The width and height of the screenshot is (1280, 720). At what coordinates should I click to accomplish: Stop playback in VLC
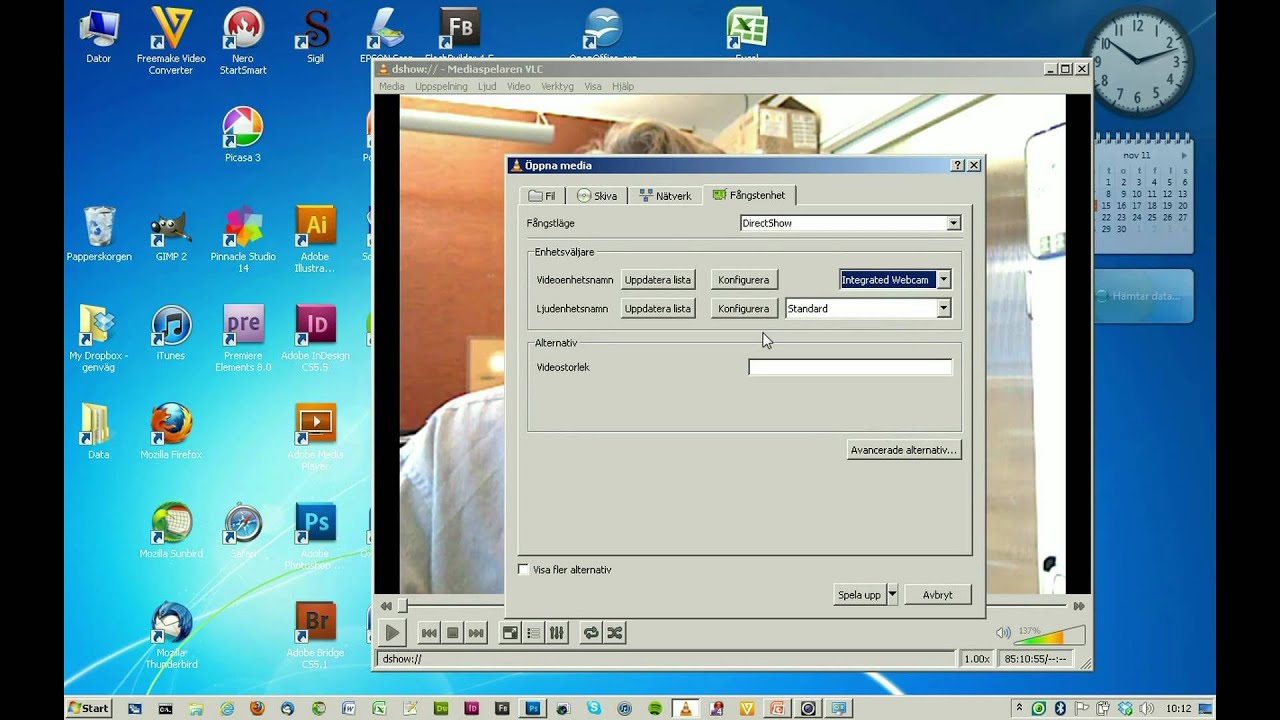pos(452,632)
